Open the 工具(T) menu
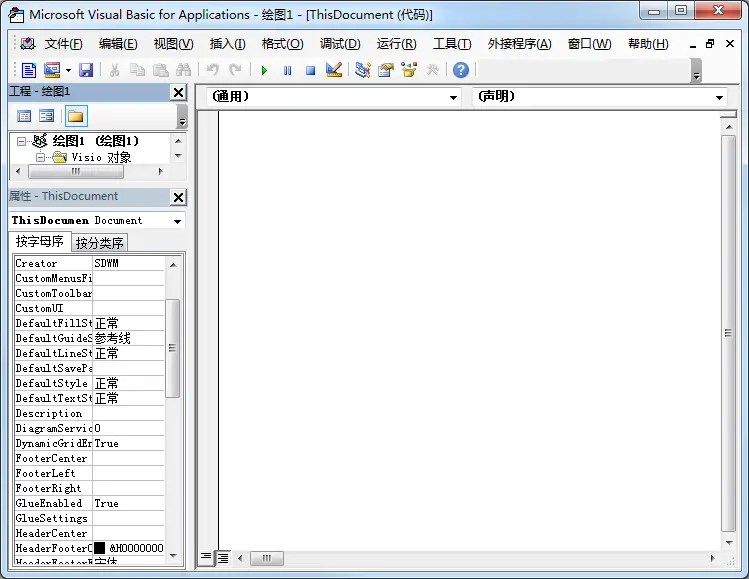The height and width of the screenshot is (579, 749). pyautogui.click(x=452, y=44)
